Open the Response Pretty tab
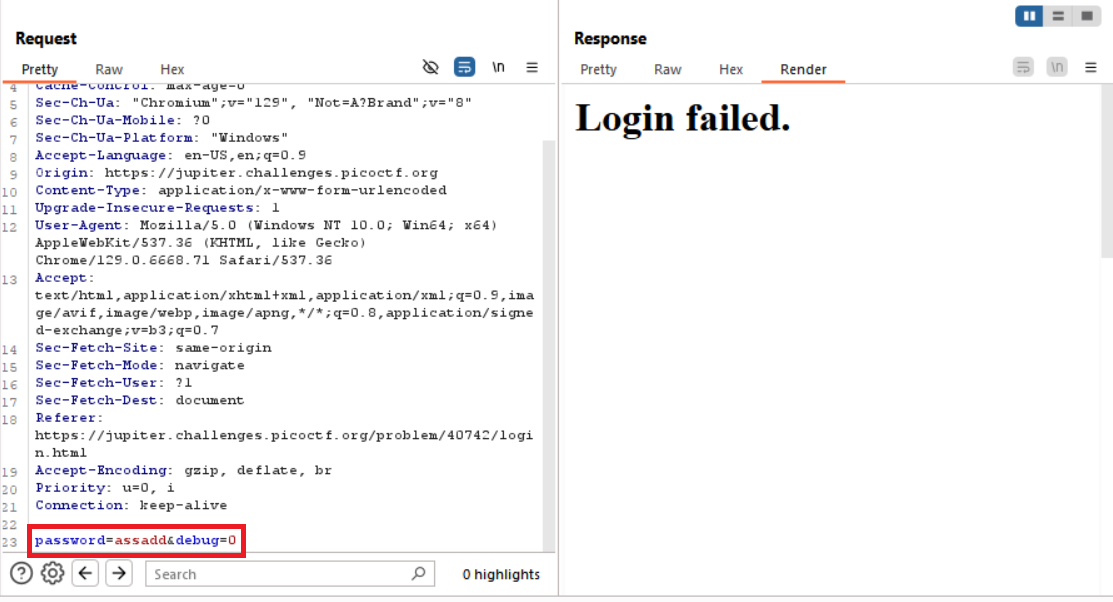Screen dimensions: 1113x602 pyautogui.click(x=598, y=69)
